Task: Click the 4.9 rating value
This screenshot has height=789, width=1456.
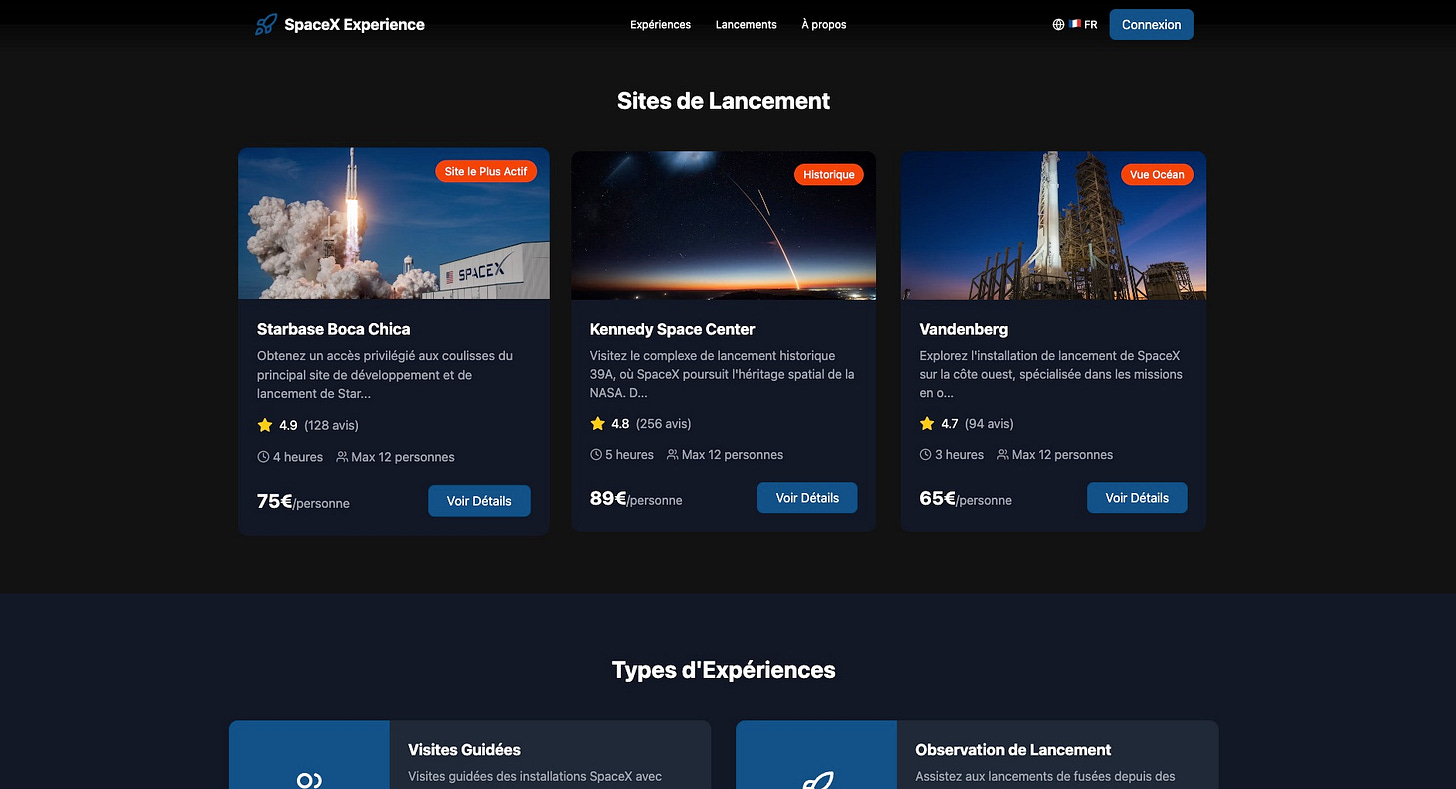Action: pyautogui.click(x=288, y=425)
